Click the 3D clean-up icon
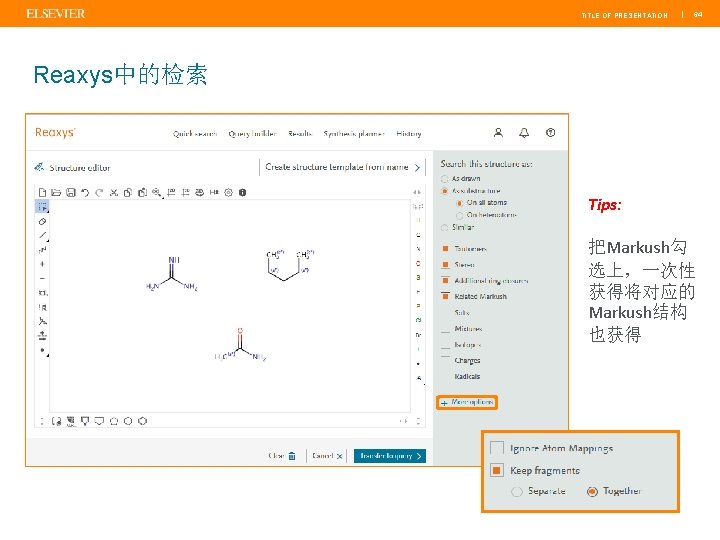This screenshot has height=540, width=720. click(199, 192)
